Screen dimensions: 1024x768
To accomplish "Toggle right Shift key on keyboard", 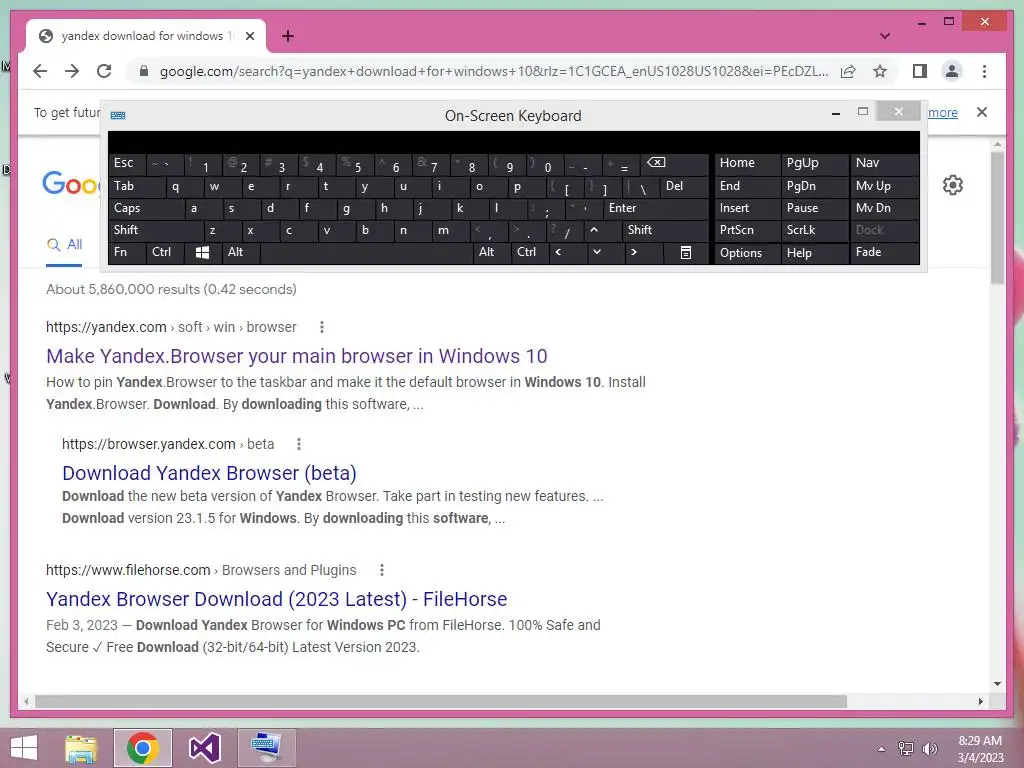I will point(665,230).
